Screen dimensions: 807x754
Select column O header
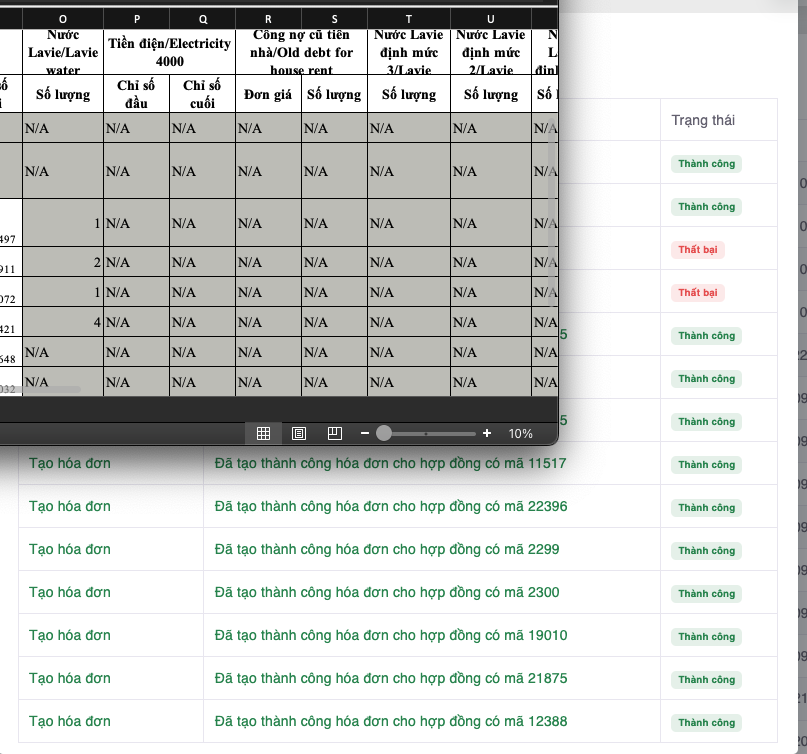point(64,20)
